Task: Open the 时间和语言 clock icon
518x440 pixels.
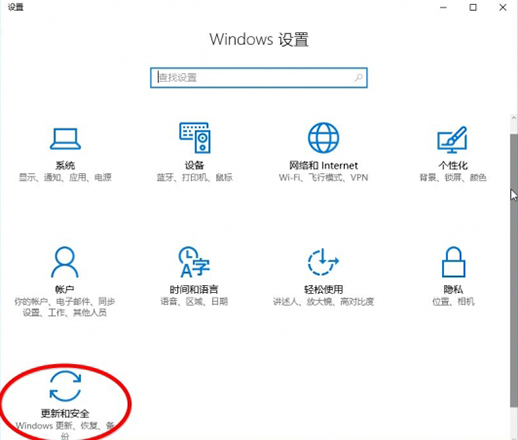Action: pyautogui.click(x=194, y=262)
